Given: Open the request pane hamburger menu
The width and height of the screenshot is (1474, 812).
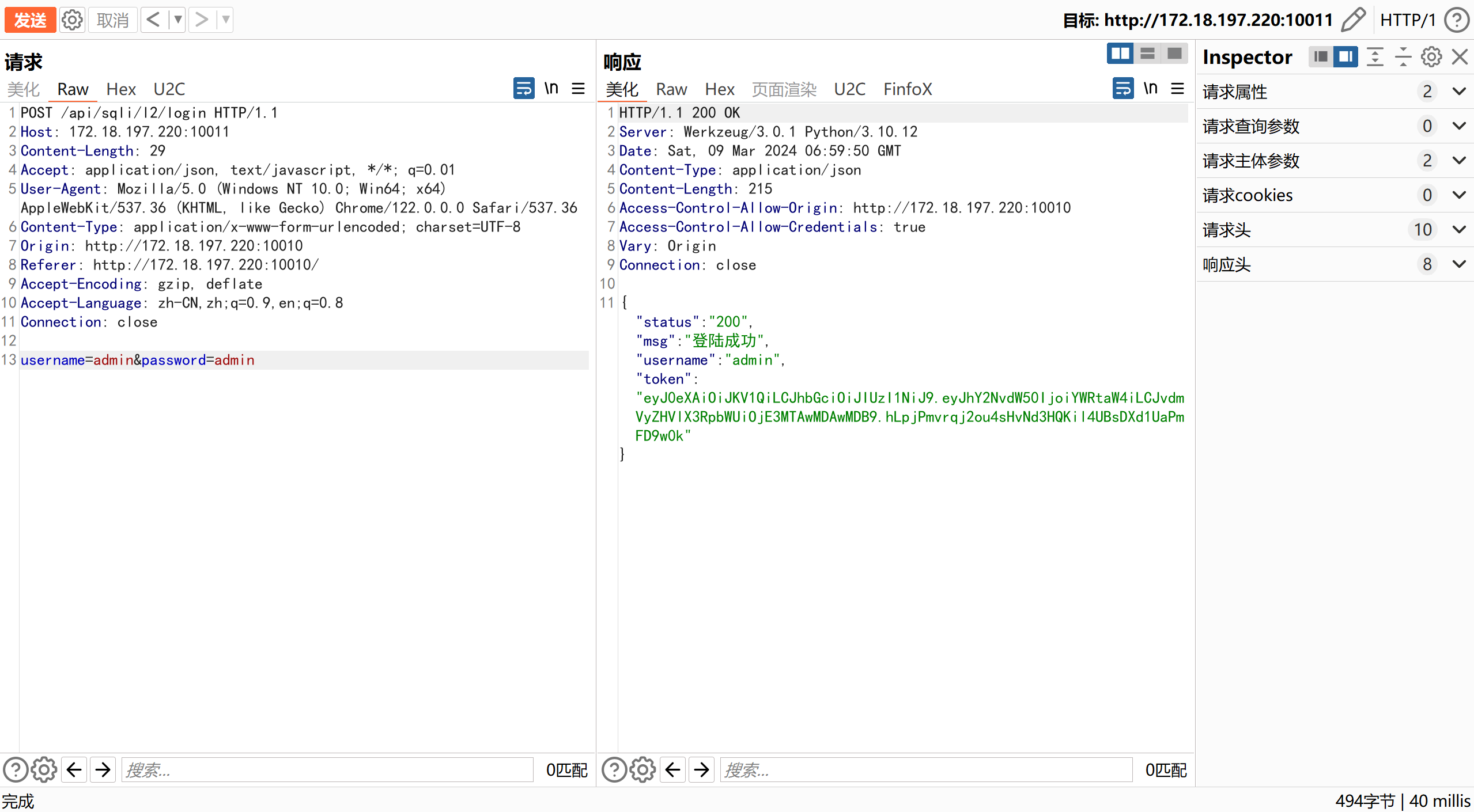Looking at the screenshot, I should tap(578, 89).
